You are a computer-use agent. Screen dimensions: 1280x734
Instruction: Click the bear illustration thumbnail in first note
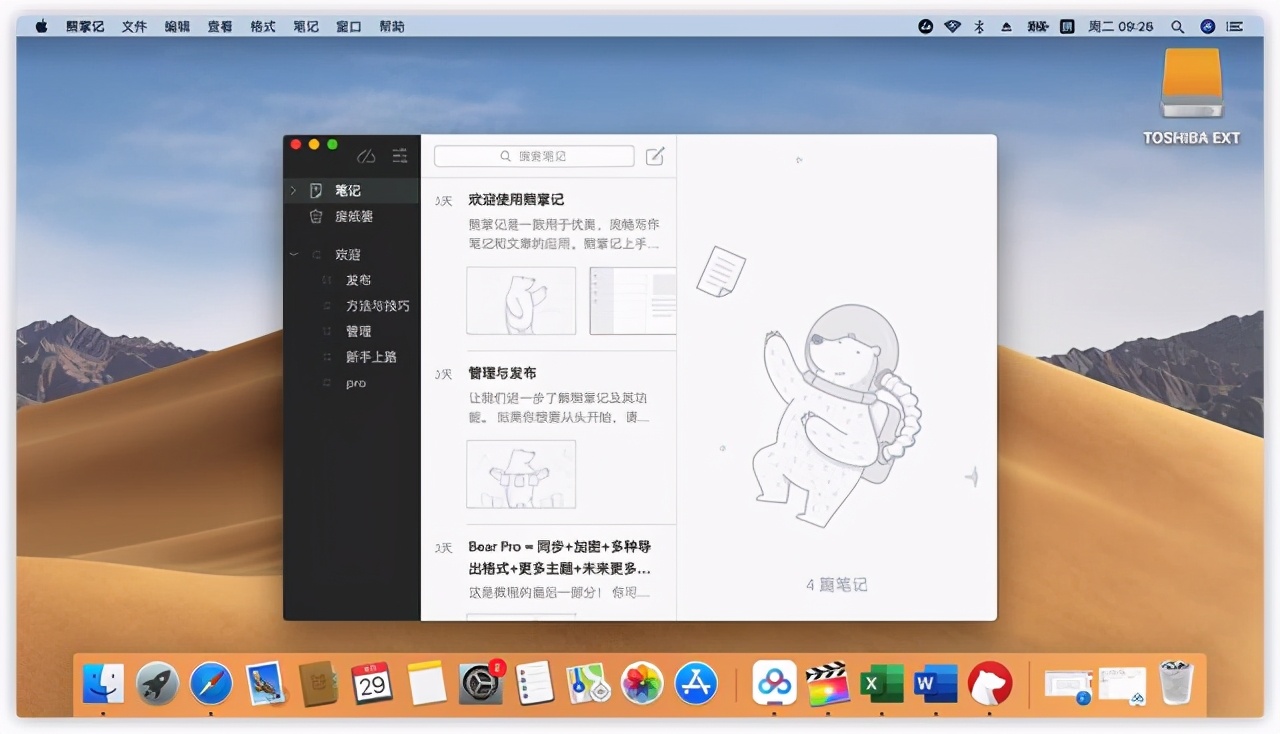[x=521, y=300]
